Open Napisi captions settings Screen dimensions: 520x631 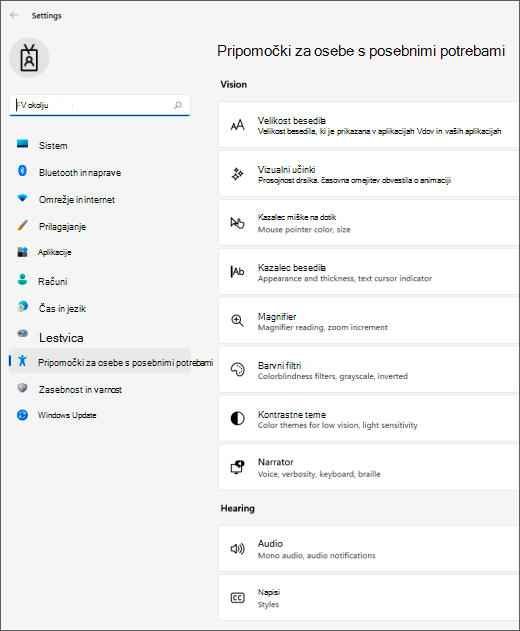point(369,598)
